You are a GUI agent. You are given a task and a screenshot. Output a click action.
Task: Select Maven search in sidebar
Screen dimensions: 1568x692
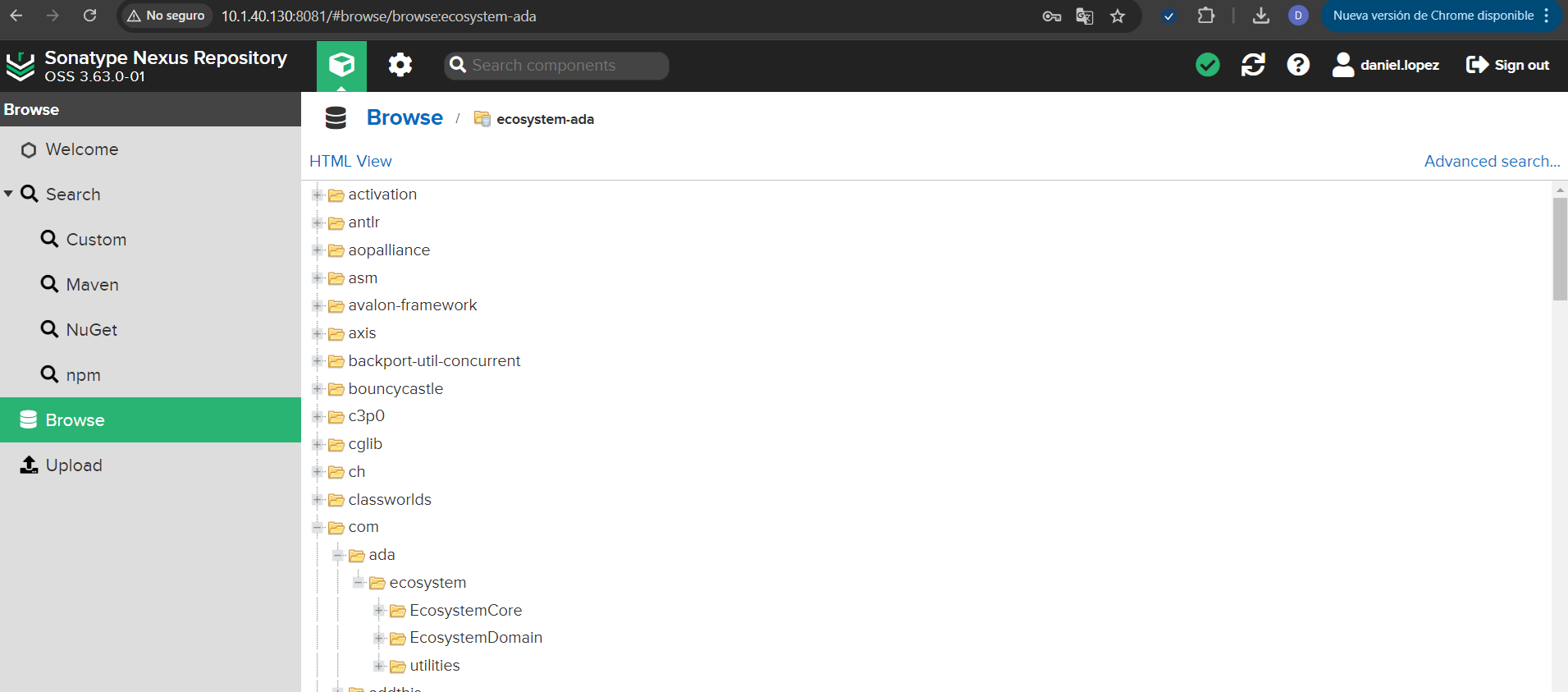pyautogui.click(x=92, y=285)
